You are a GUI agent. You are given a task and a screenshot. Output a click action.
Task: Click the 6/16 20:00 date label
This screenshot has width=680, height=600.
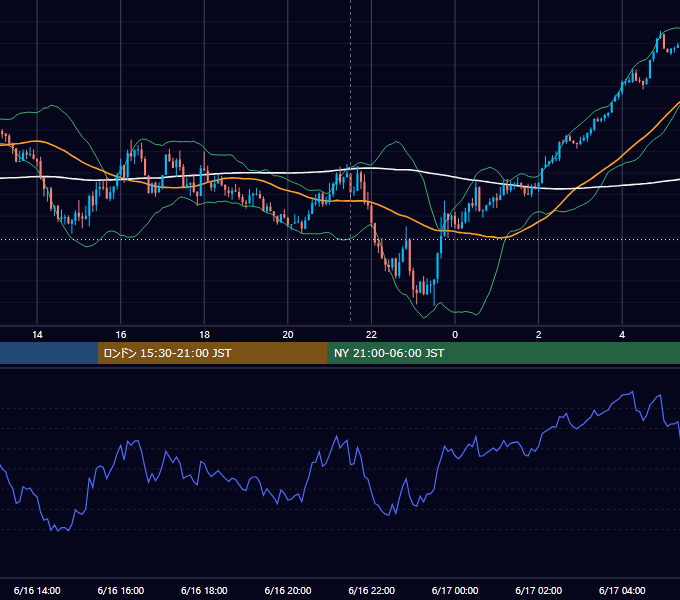click(x=288, y=590)
